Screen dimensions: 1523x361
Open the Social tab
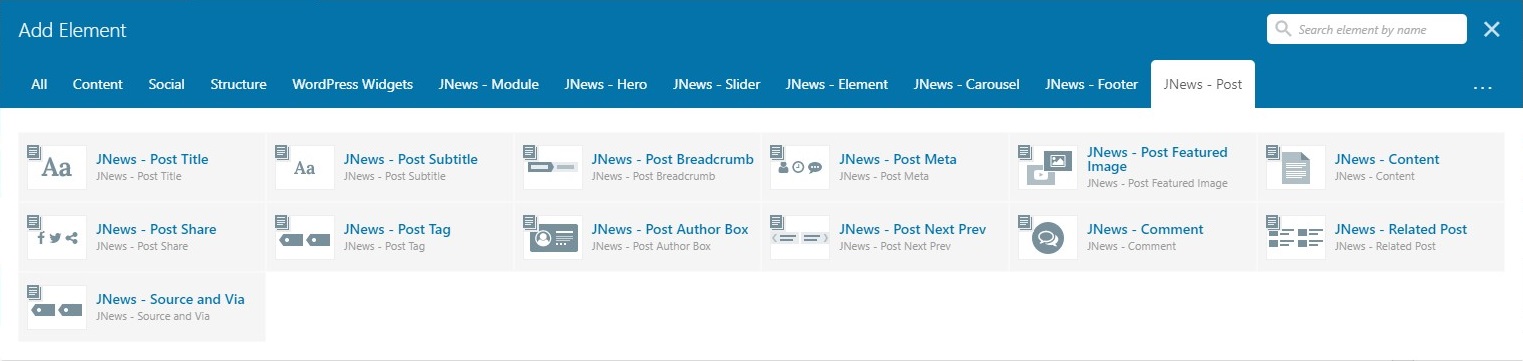coord(167,84)
